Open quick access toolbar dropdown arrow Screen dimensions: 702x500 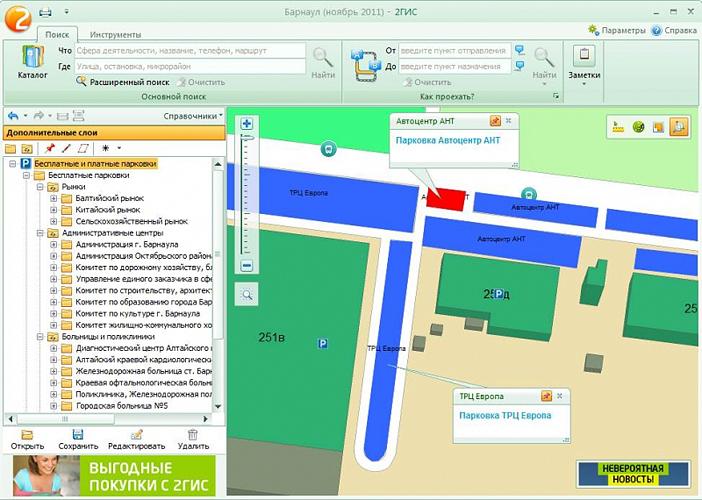(66, 12)
